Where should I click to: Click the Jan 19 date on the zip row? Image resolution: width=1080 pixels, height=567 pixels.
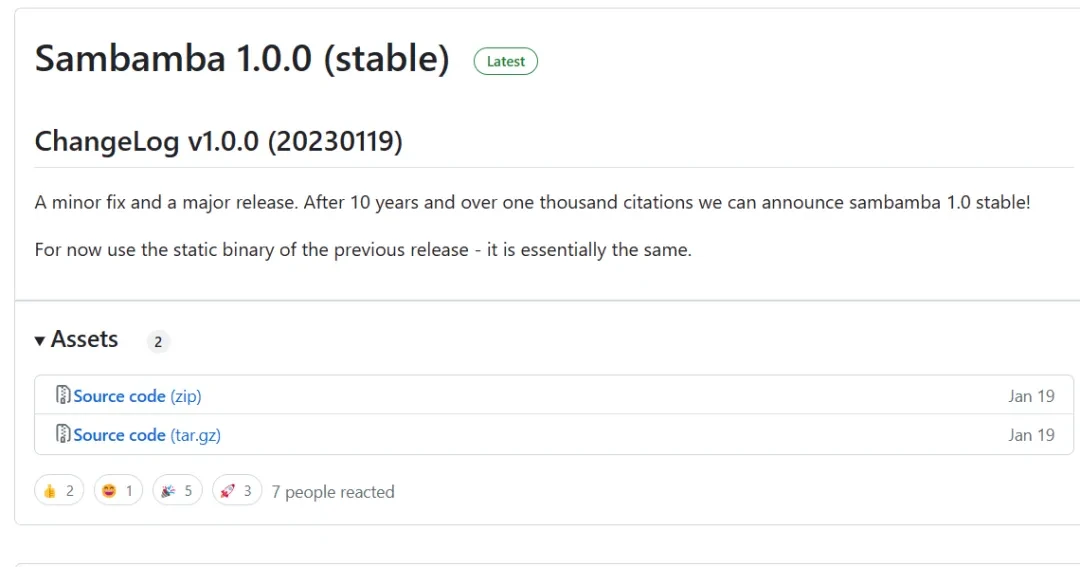point(1031,396)
